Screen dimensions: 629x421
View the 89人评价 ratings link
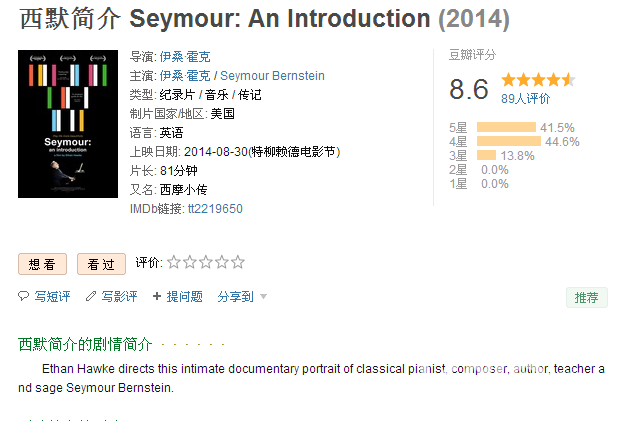[526, 98]
